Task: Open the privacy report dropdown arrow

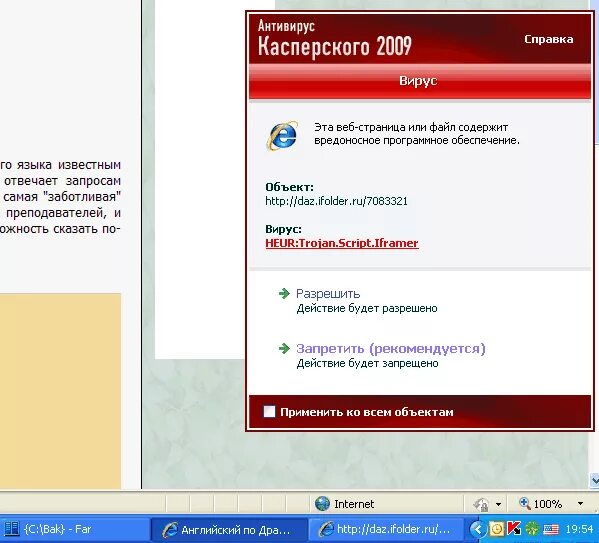Action: point(498,504)
